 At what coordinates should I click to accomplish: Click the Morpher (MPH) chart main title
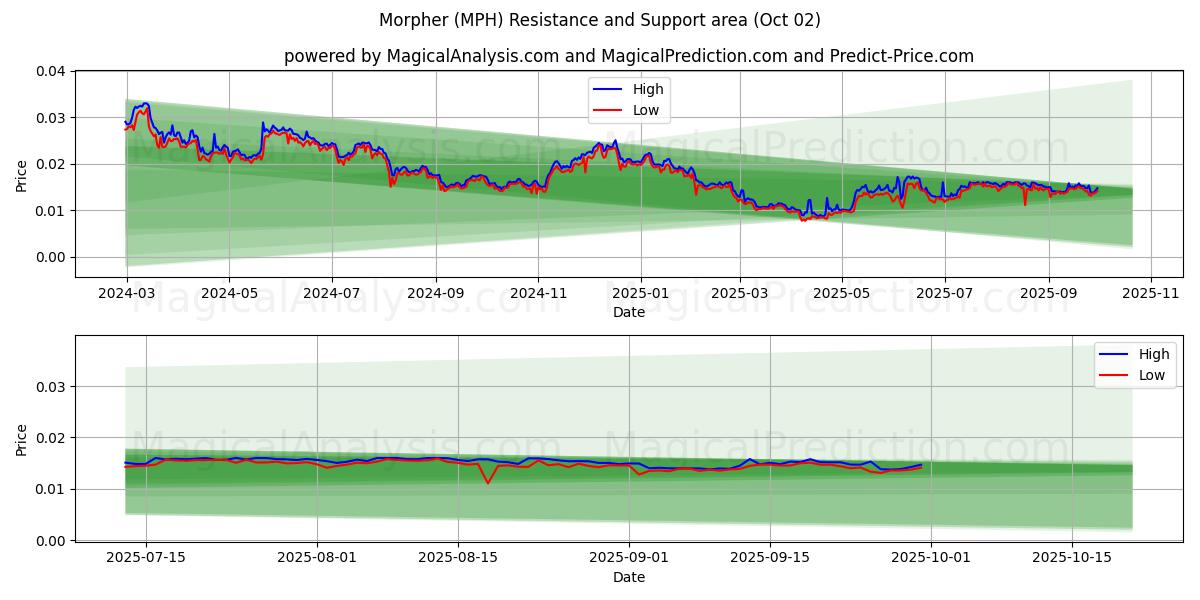click(600, 20)
